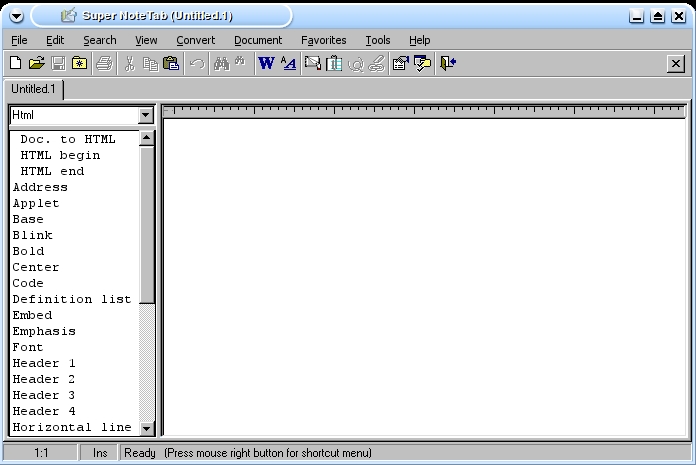Click the options checkmark window icon
The width and height of the screenshot is (696, 465).
pos(423,63)
